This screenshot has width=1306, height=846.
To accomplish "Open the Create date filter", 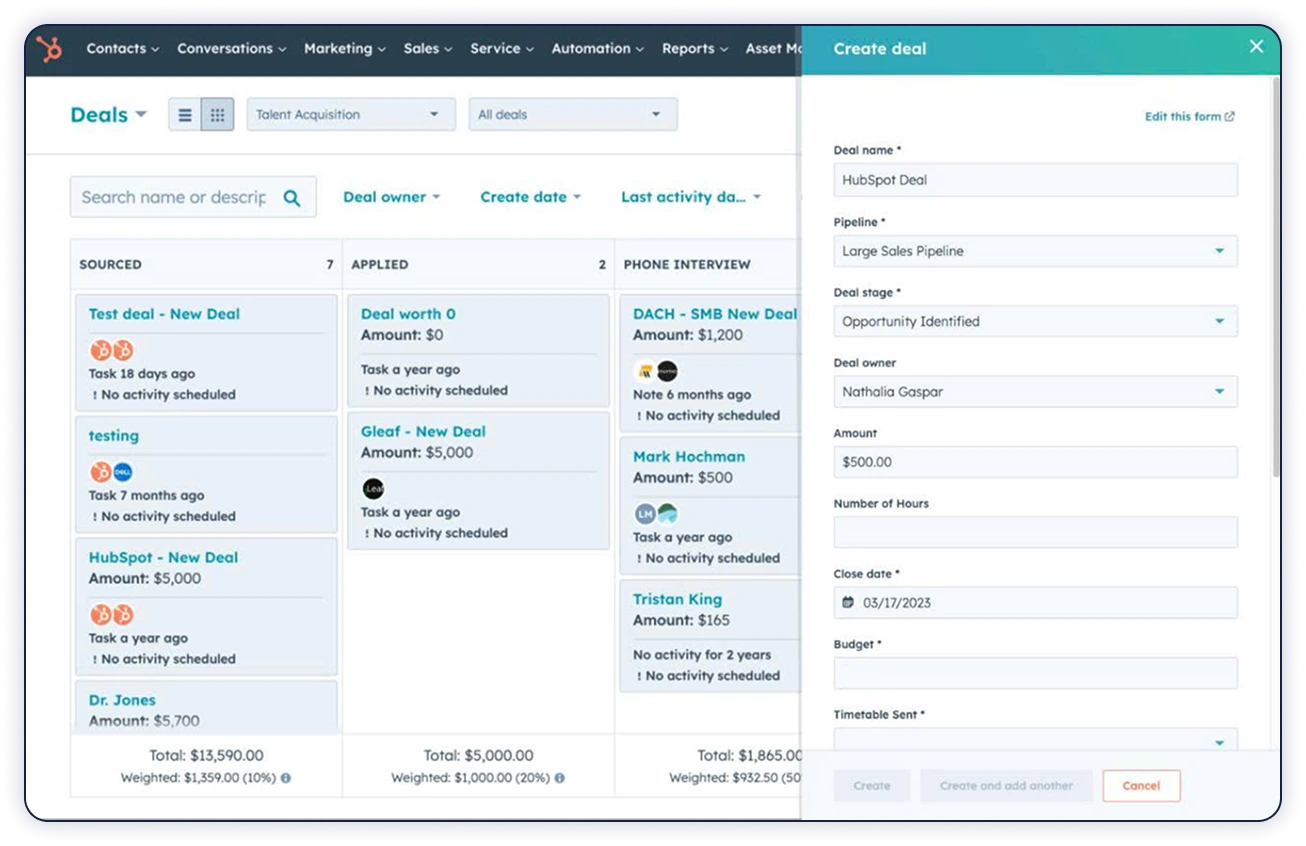I will (x=531, y=197).
